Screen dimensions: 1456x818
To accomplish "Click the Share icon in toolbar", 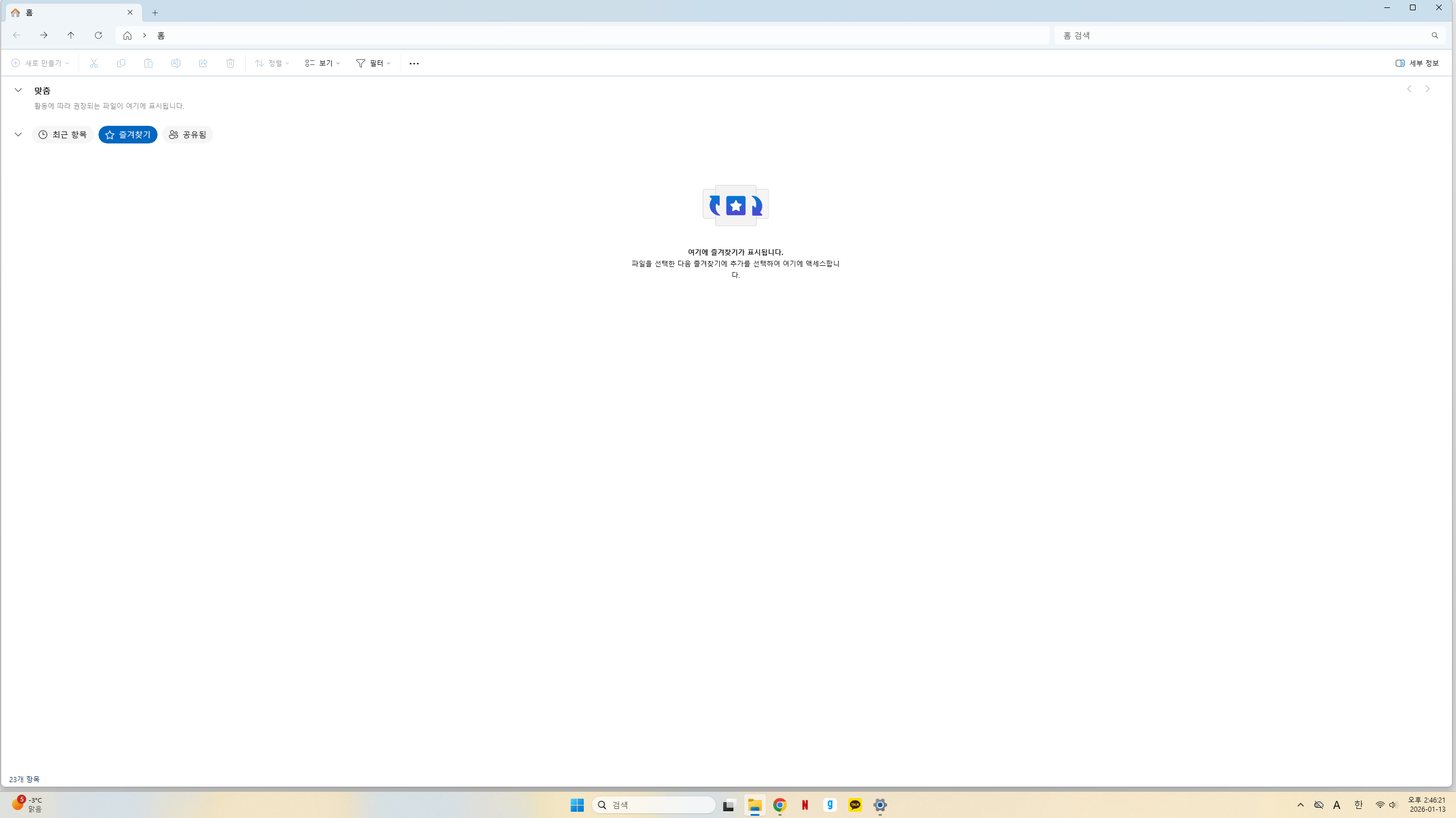I will click(203, 63).
